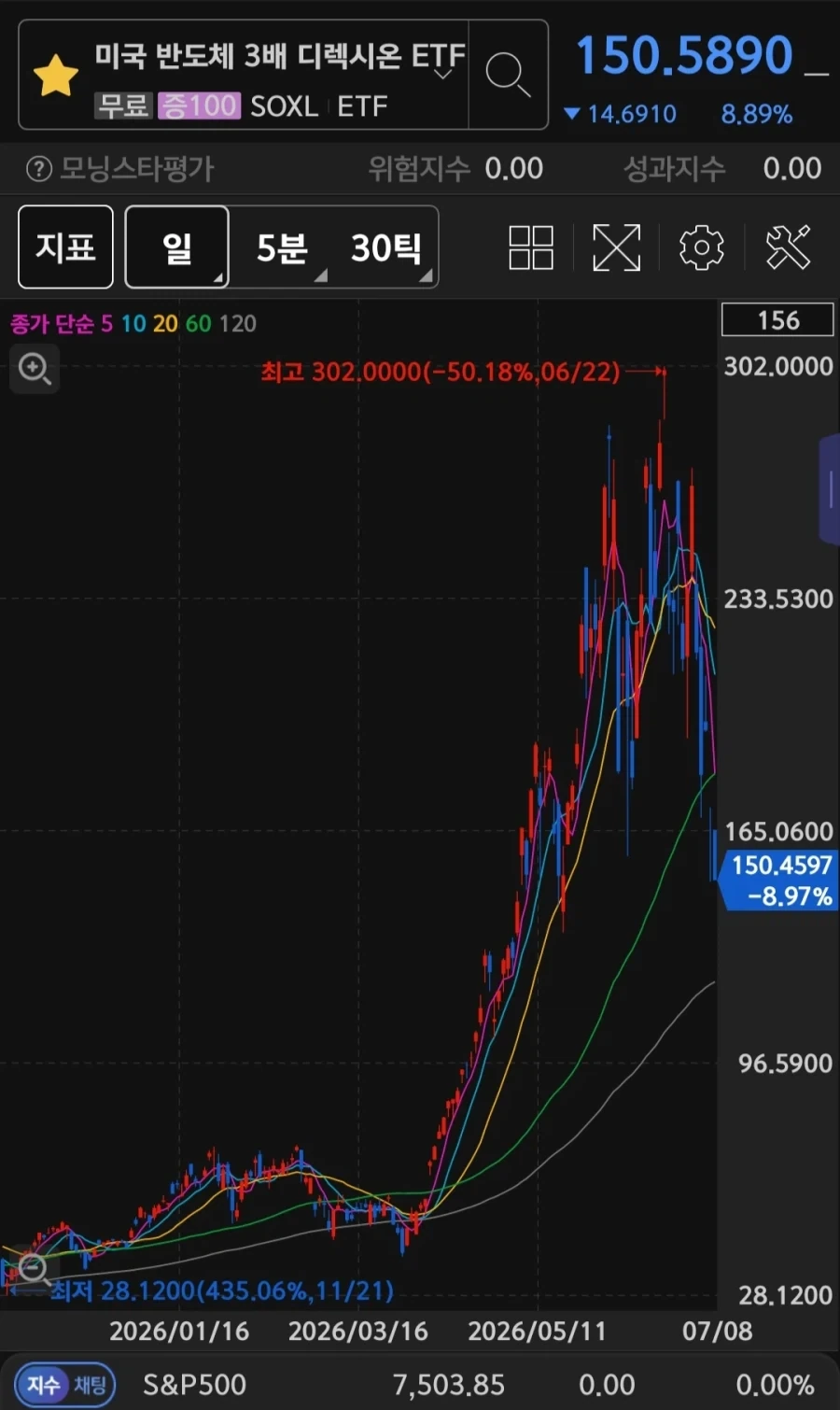The height and width of the screenshot is (1410, 840).
Task: Open the drawing tools icon
Action: coord(788,247)
